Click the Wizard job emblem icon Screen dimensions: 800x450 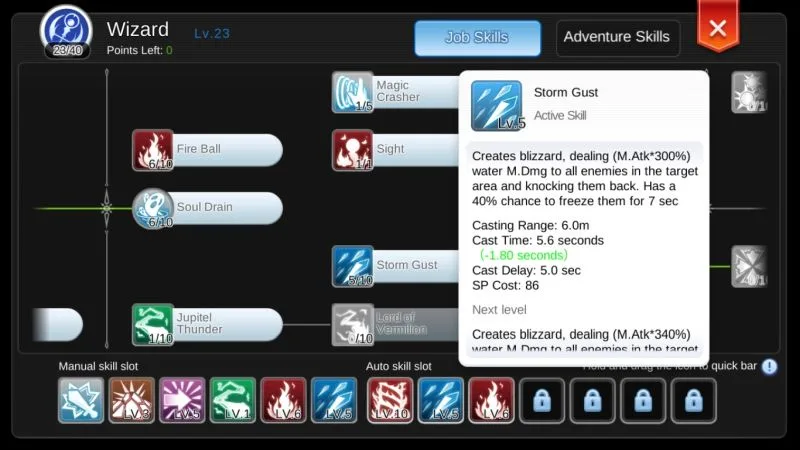pyautogui.click(x=66, y=32)
